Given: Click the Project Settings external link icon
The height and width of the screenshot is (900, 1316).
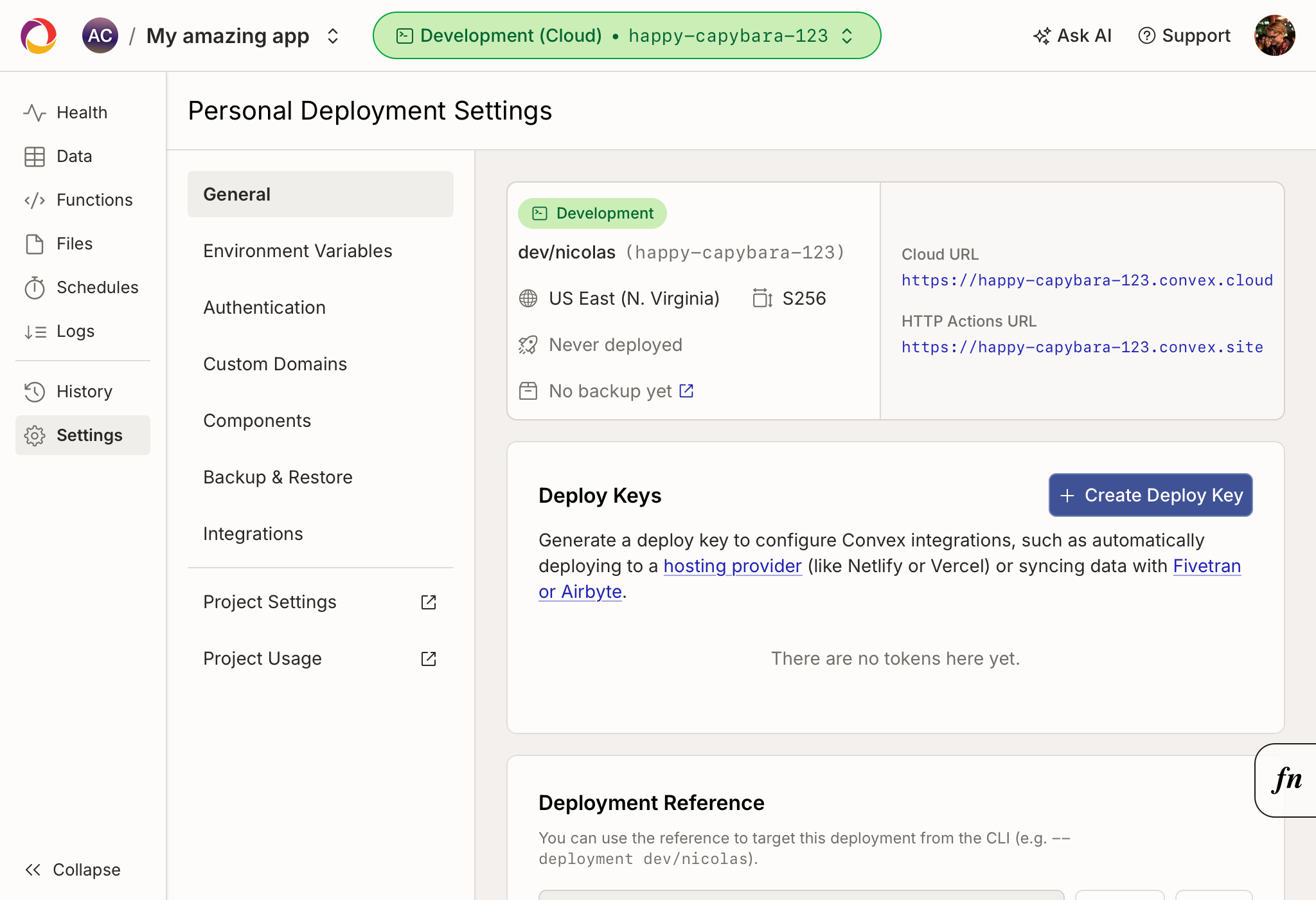Looking at the screenshot, I should tap(429, 602).
